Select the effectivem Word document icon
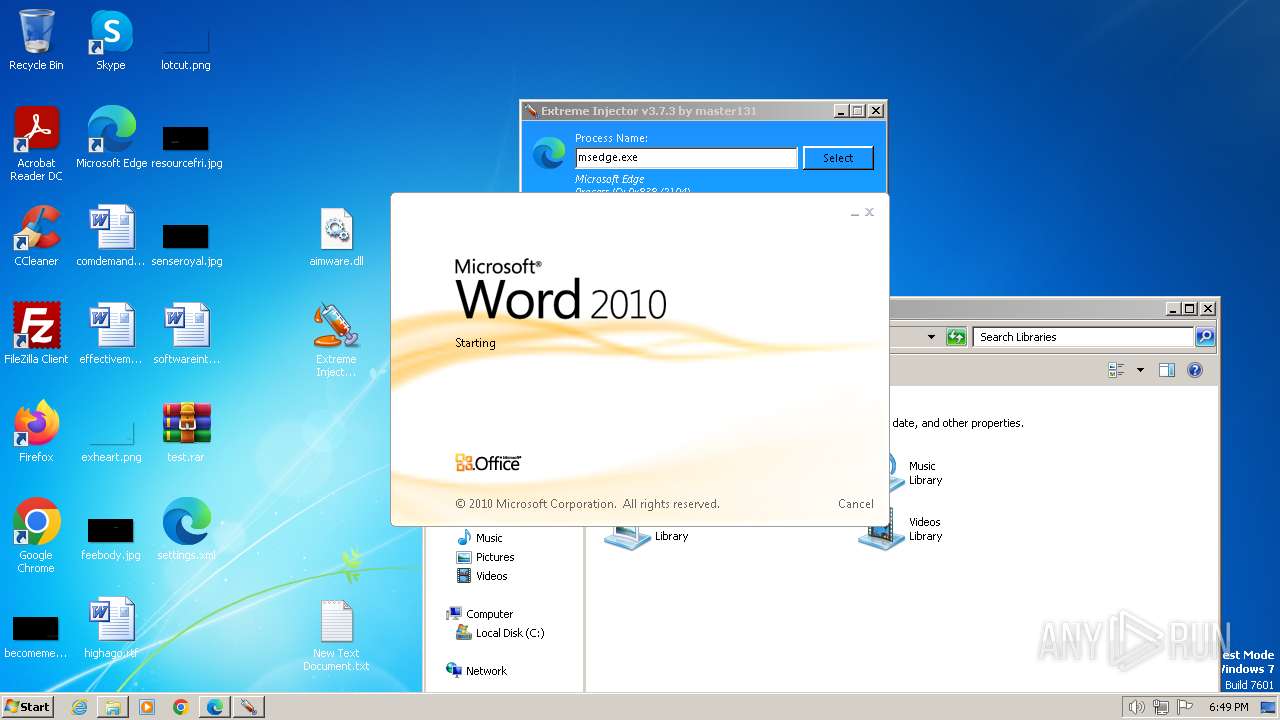The height and width of the screenshot is (720, 1280). [111, 333]
